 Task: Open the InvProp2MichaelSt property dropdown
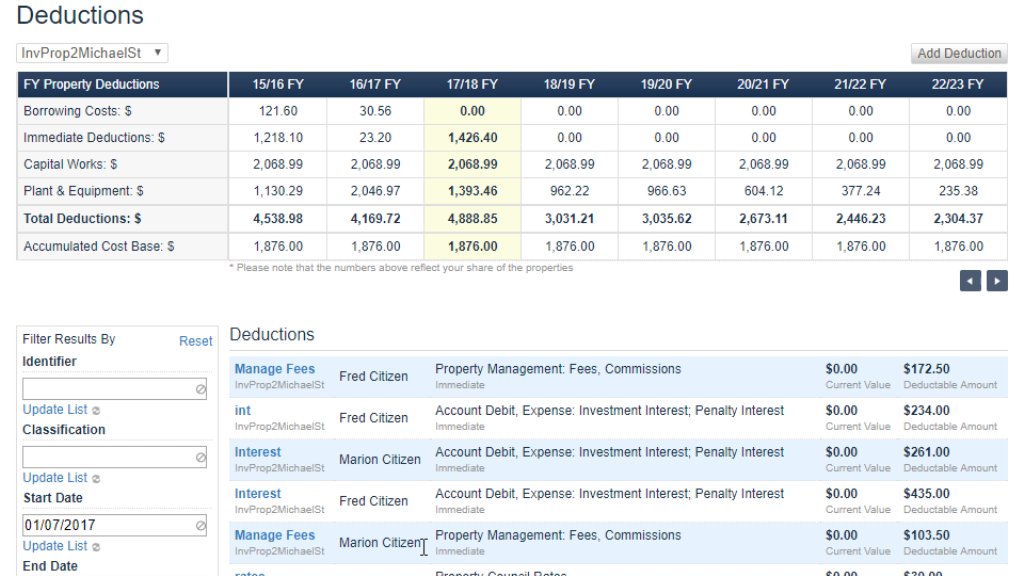click(x=91, y=52)
